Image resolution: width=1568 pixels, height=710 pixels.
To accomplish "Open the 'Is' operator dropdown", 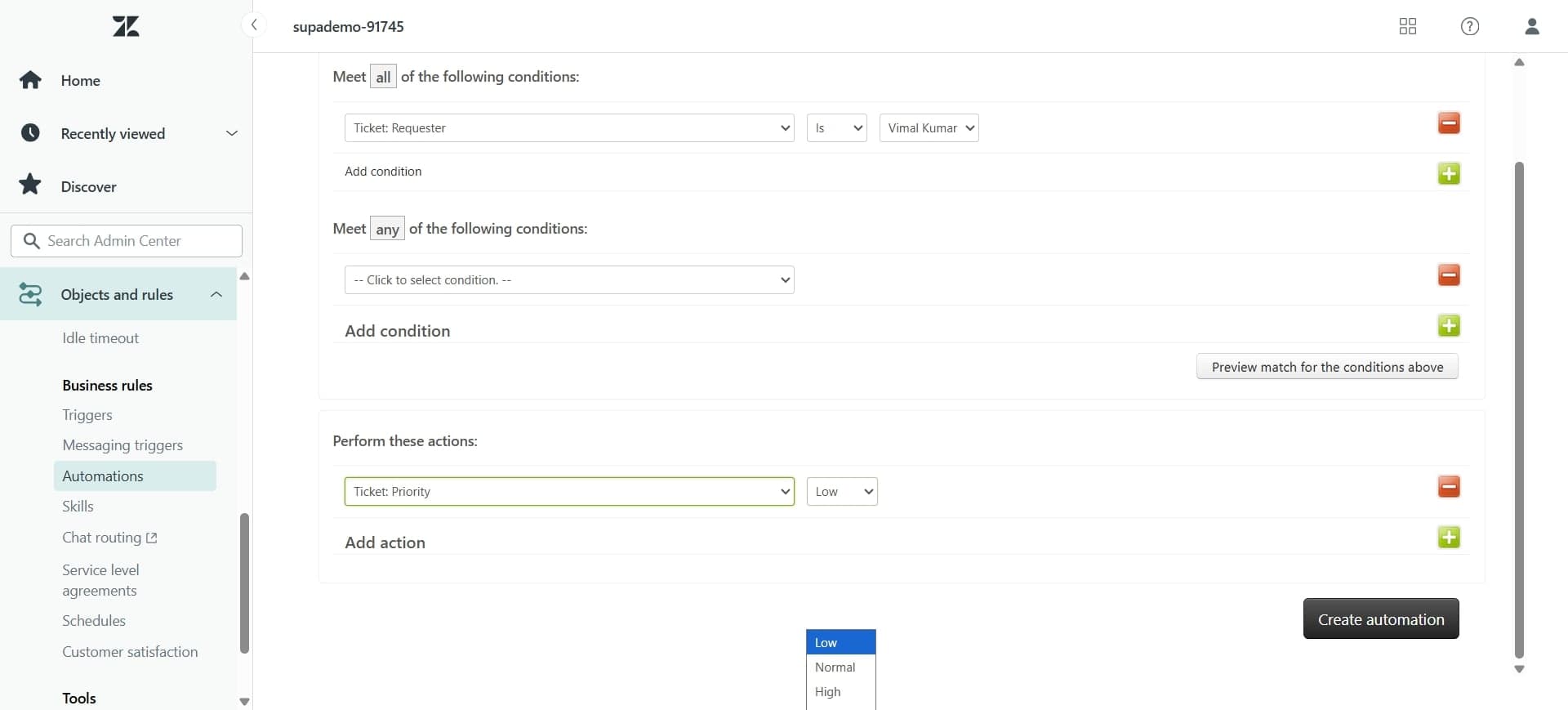I will (x=836, y=128).
